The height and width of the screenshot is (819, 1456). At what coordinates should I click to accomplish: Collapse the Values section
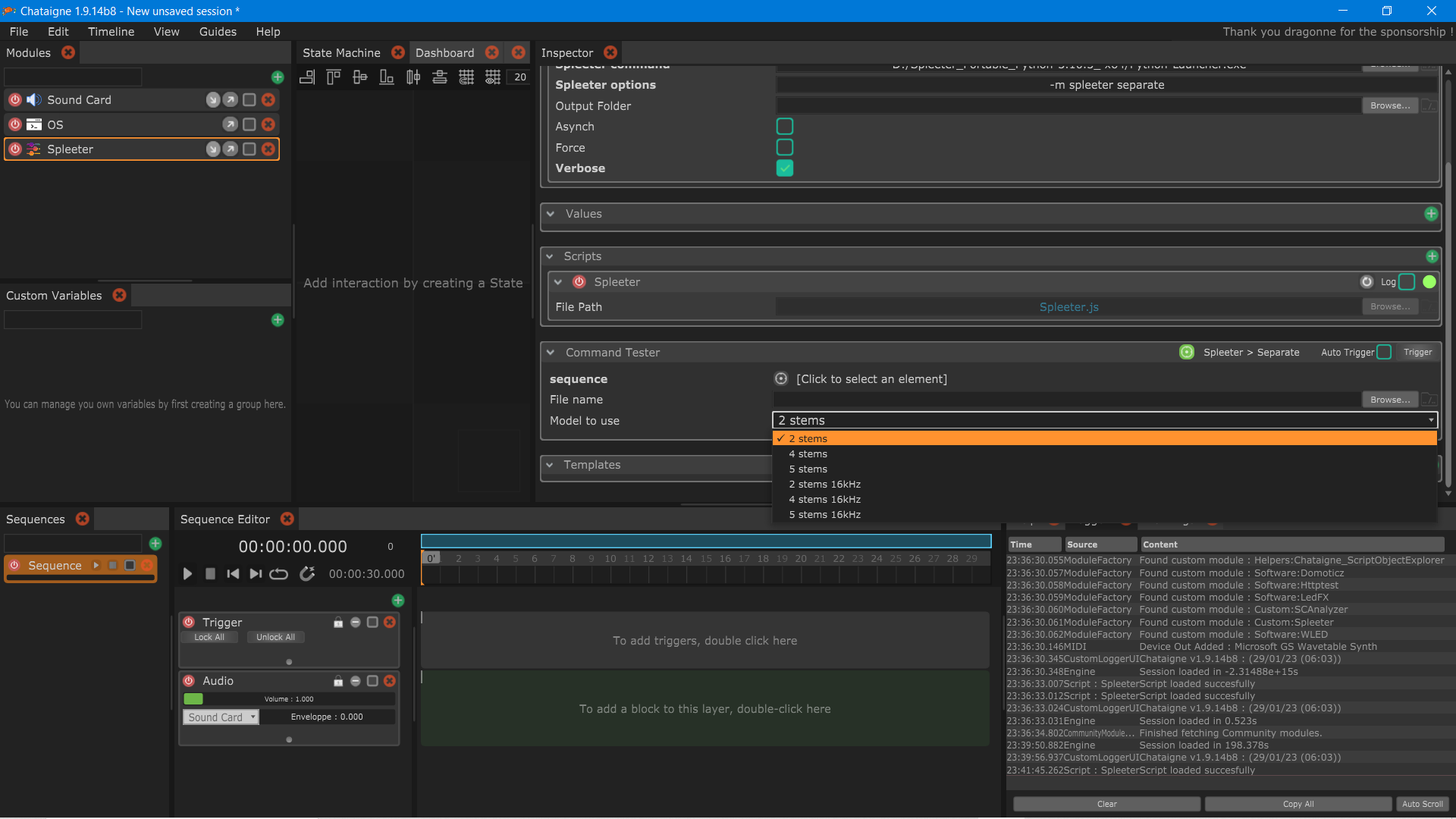(x=551, y=214)
